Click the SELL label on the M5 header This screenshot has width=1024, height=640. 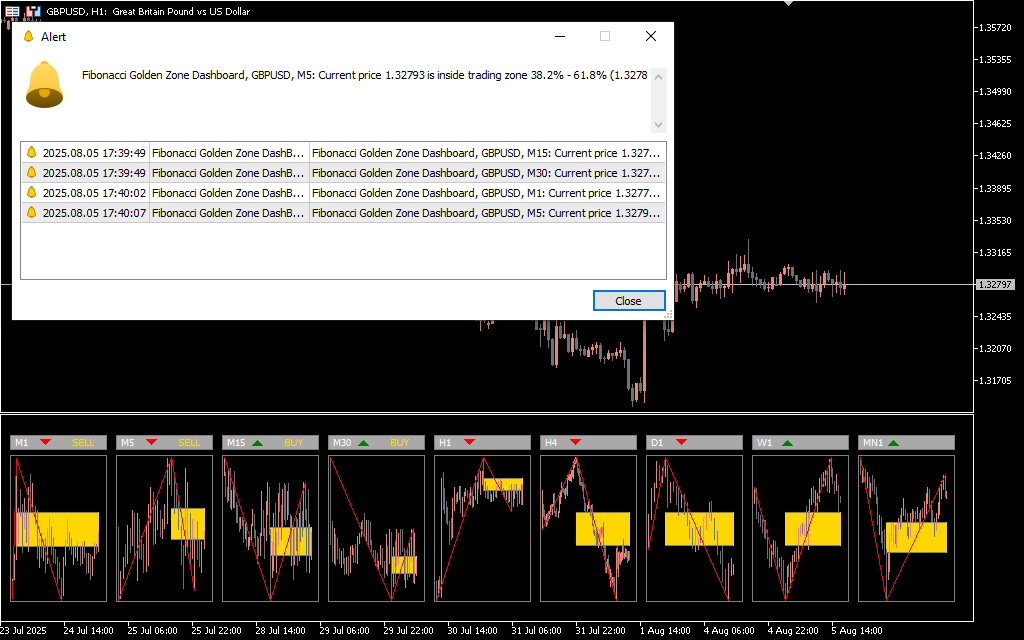[189, 442]
